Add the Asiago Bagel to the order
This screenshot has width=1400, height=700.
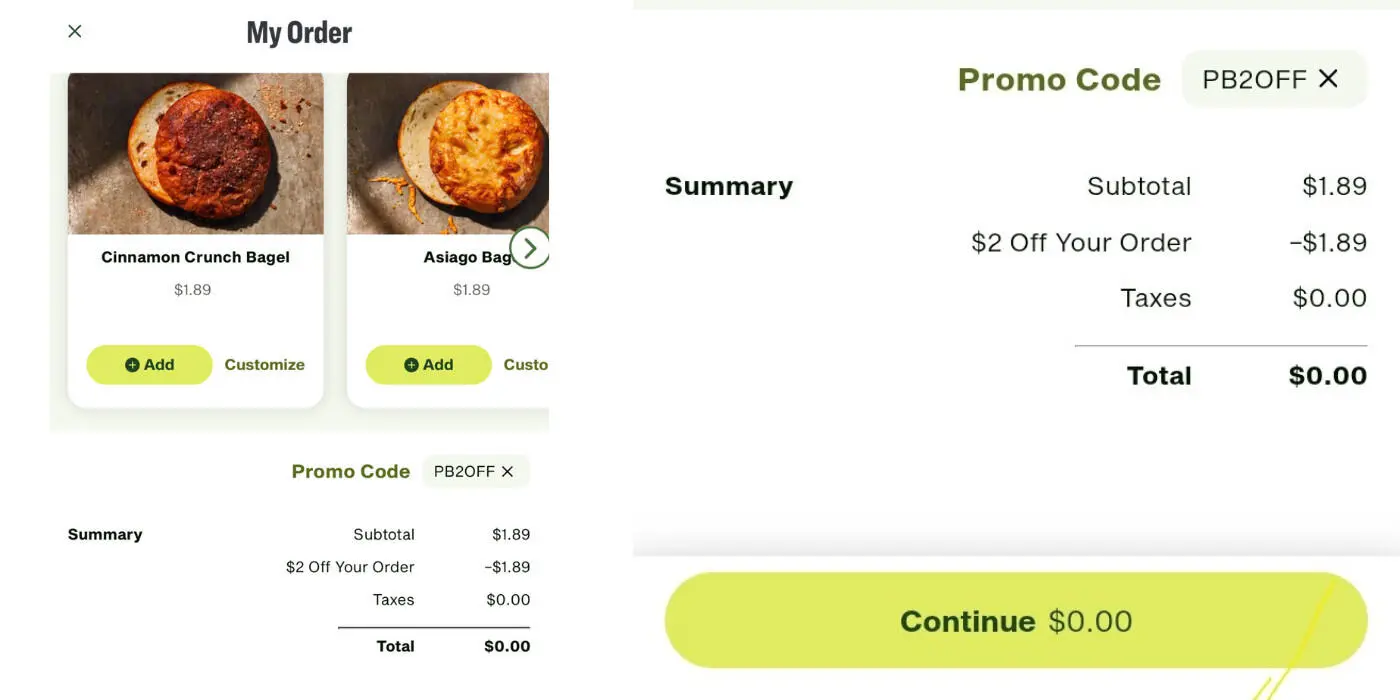(x=428, y=365)
